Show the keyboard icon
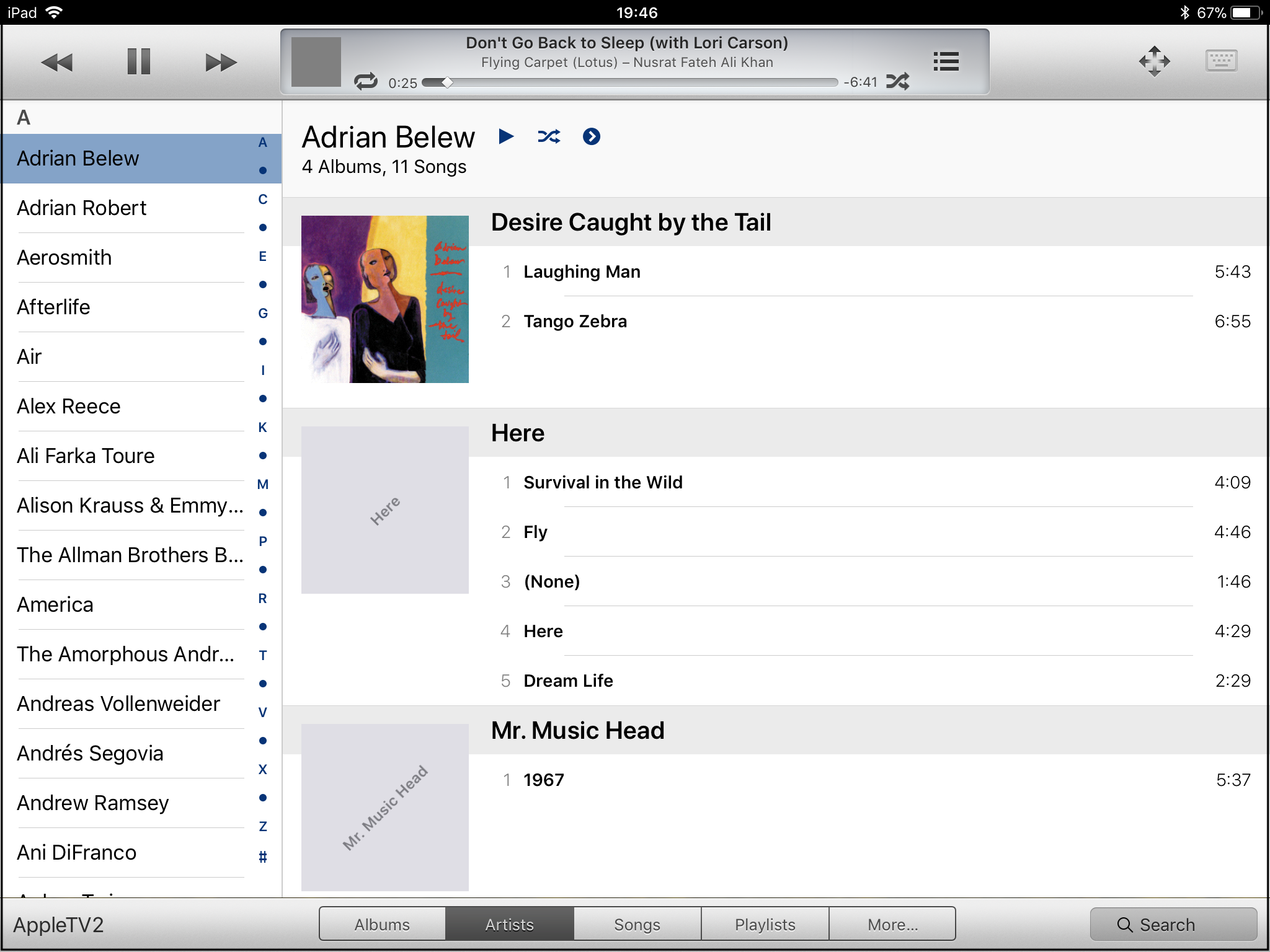The width and height of the screenshot is (1270, 952). 1221,61
